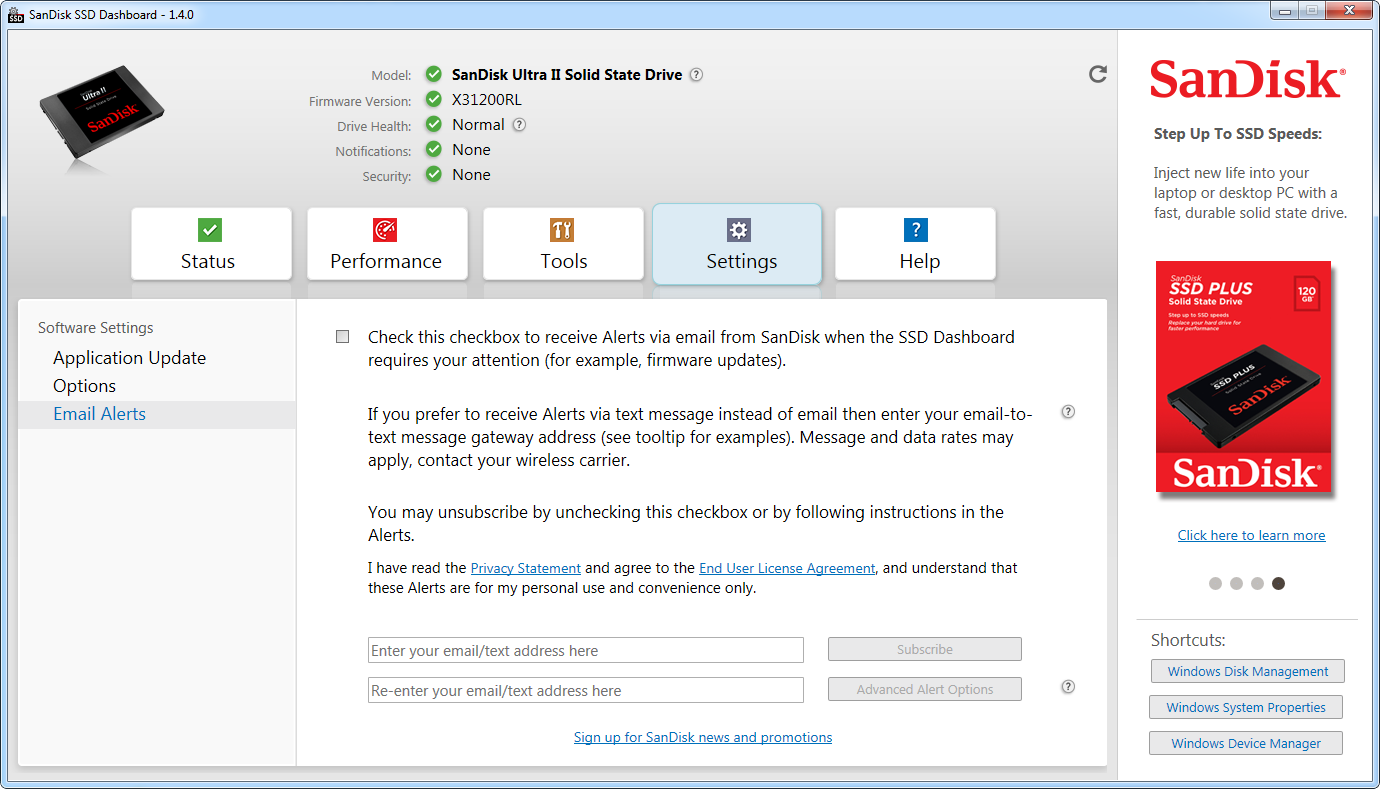Select Email Alerts in the sidebar
Screen dimensions: 1380x789
tap(157, 414)
